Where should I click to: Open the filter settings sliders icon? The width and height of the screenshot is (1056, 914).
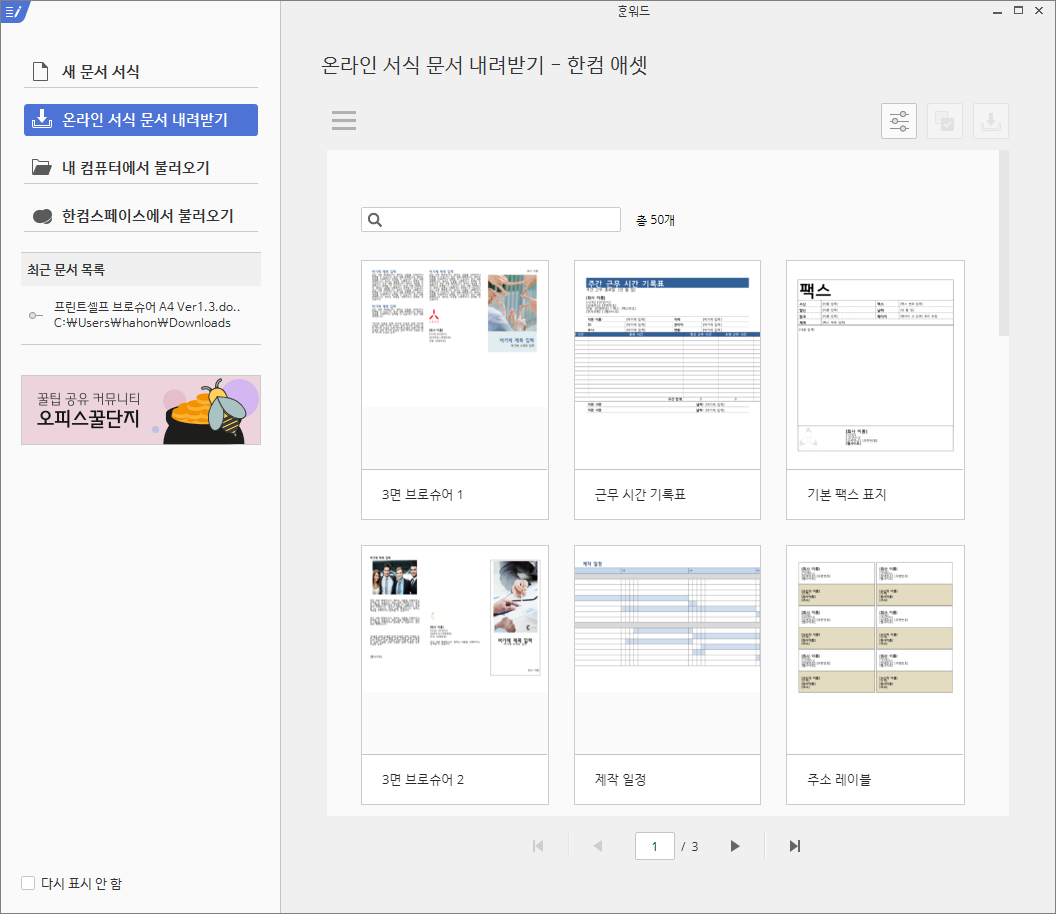click(898, 121)
